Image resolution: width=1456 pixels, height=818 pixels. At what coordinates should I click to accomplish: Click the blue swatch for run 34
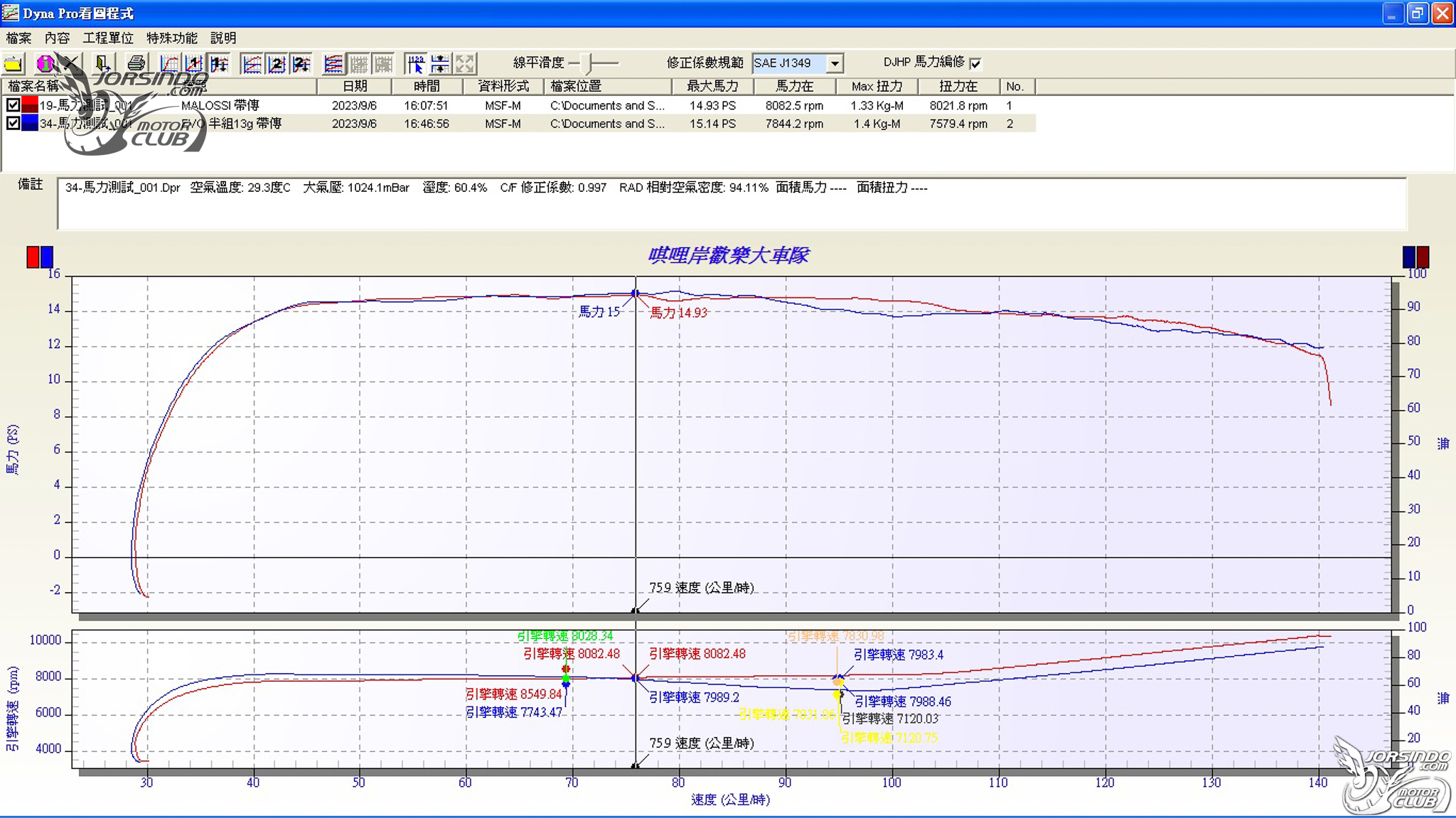[x=29, y=123]
